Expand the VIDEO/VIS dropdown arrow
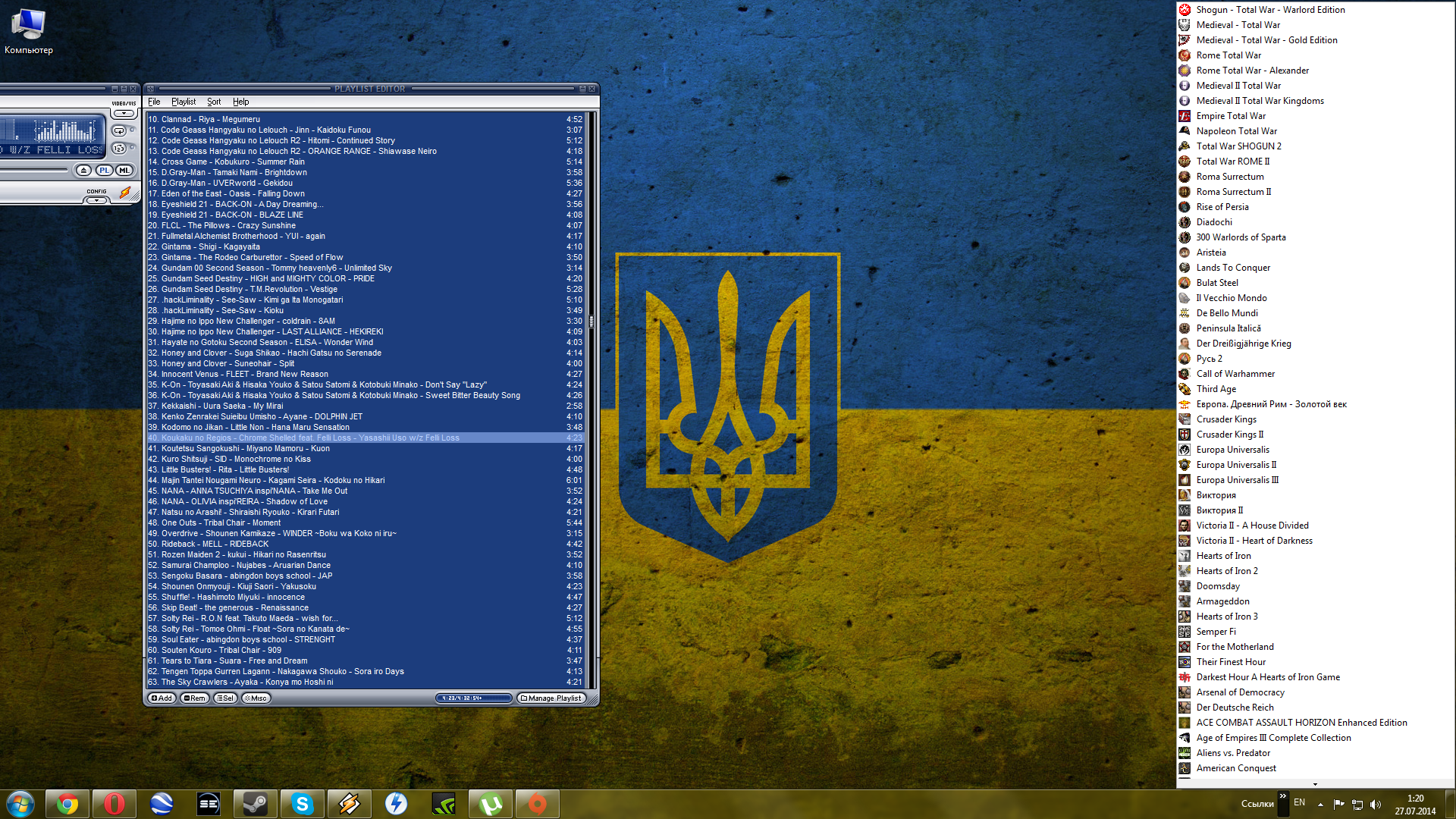Image resolution: width=1456 pixels, height=819 pixels. point(124,114)
